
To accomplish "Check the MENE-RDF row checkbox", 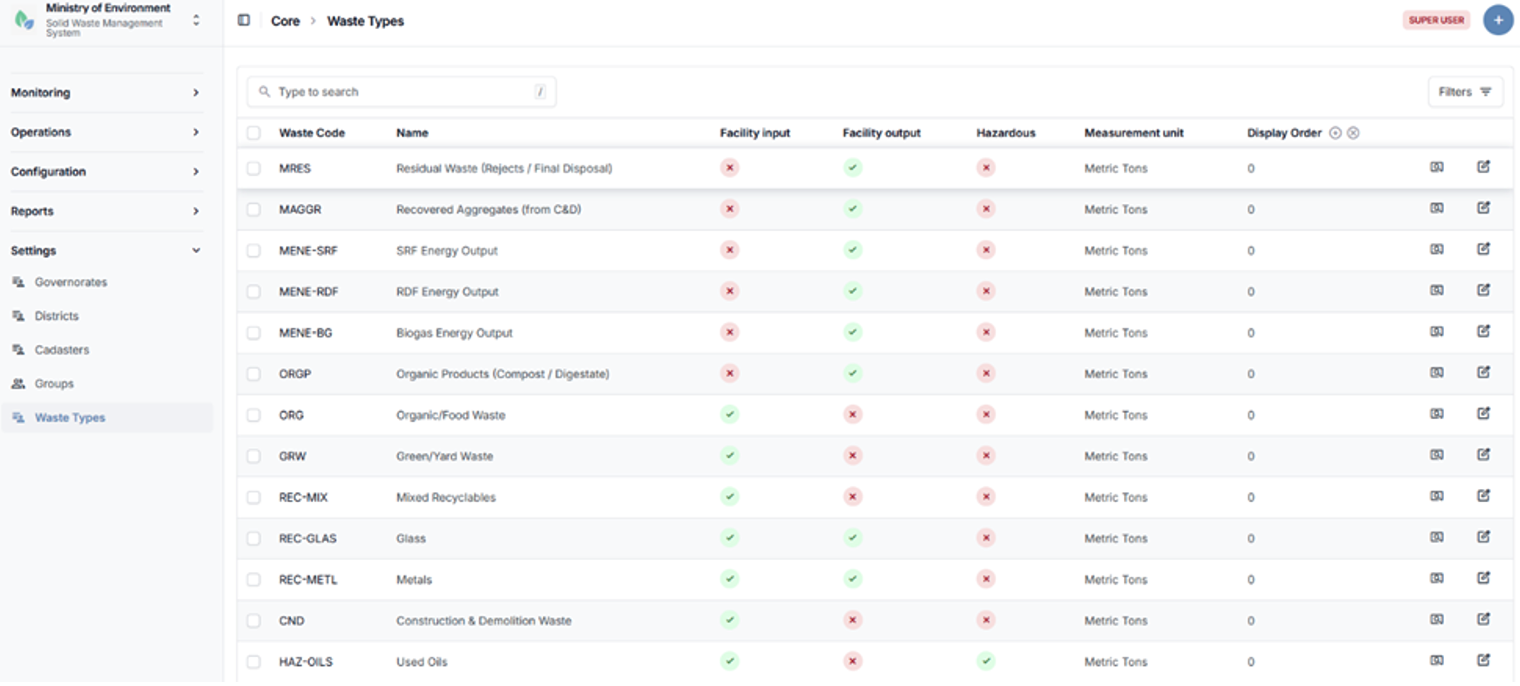I will [254, 292].
